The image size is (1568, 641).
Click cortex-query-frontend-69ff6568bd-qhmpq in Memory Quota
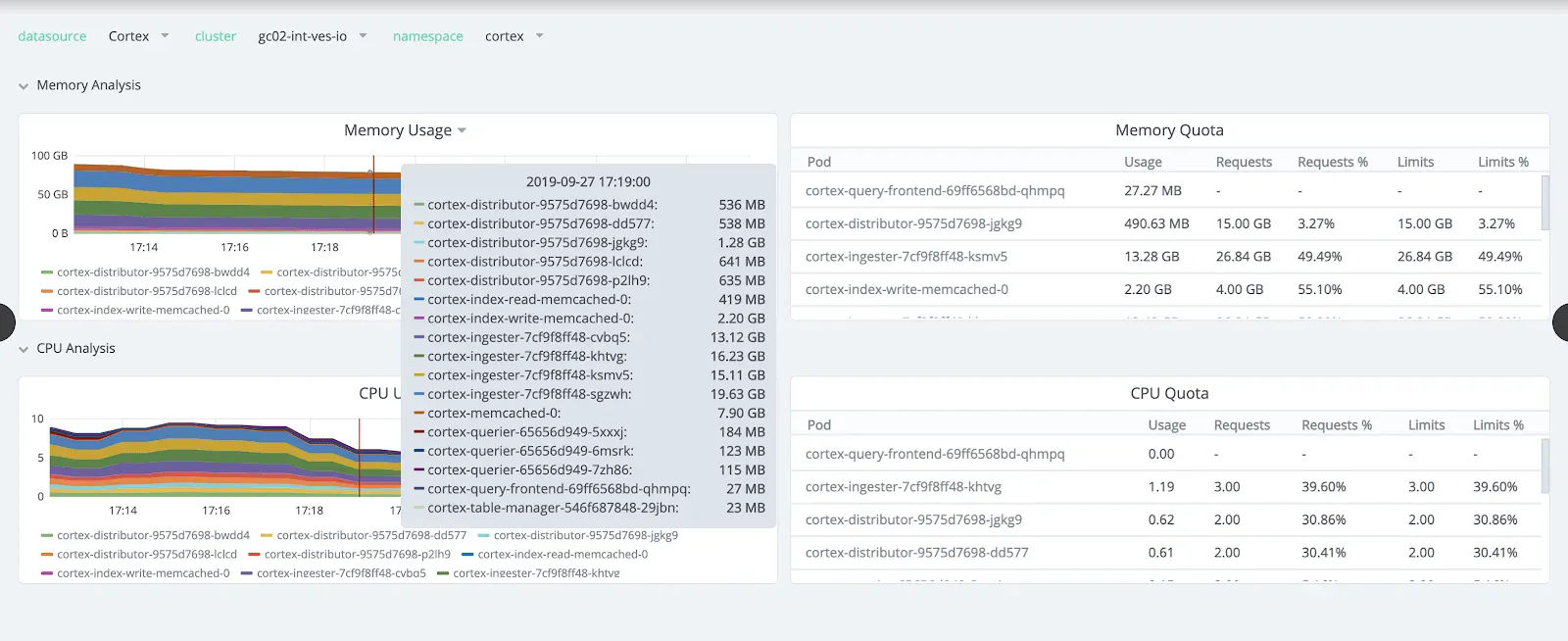click(935, 190)
